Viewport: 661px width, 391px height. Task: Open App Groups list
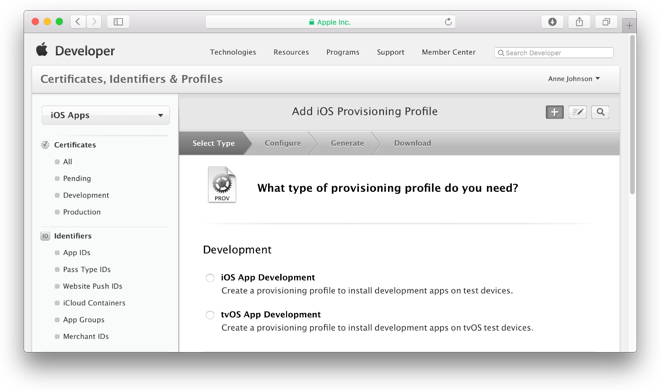point(83,320)
